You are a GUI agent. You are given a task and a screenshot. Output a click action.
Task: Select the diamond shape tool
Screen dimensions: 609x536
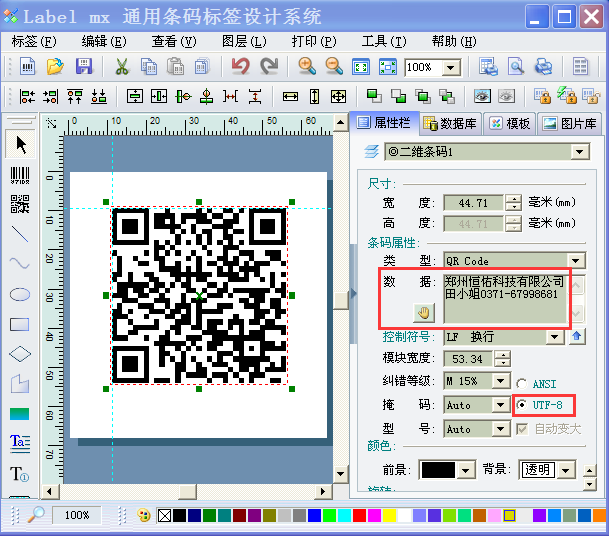[20, 354]
